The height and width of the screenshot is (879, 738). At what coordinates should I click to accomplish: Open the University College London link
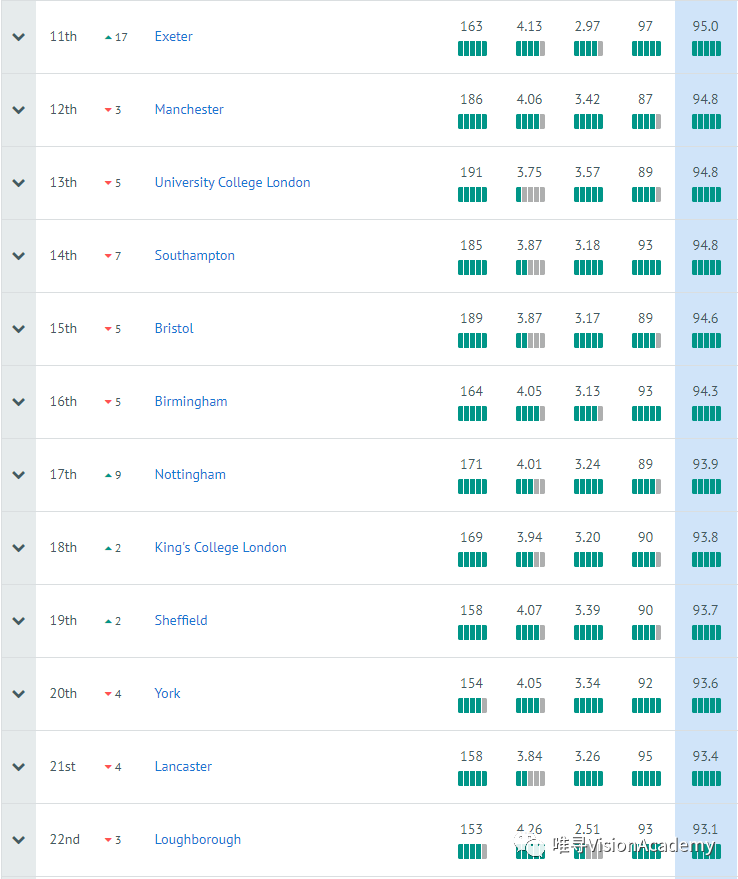coord(232,183)
